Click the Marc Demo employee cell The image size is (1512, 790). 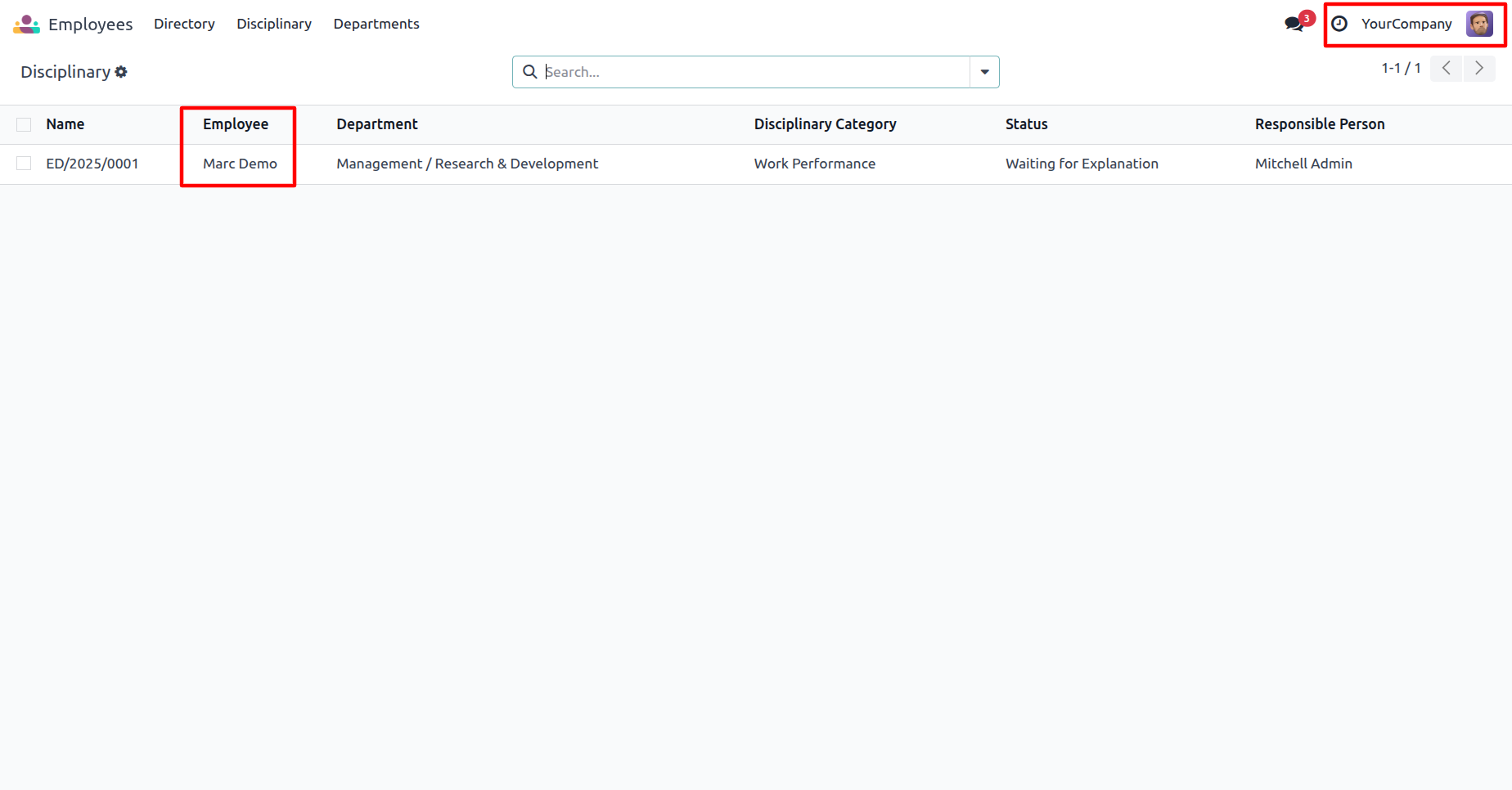tap(240, 164)
